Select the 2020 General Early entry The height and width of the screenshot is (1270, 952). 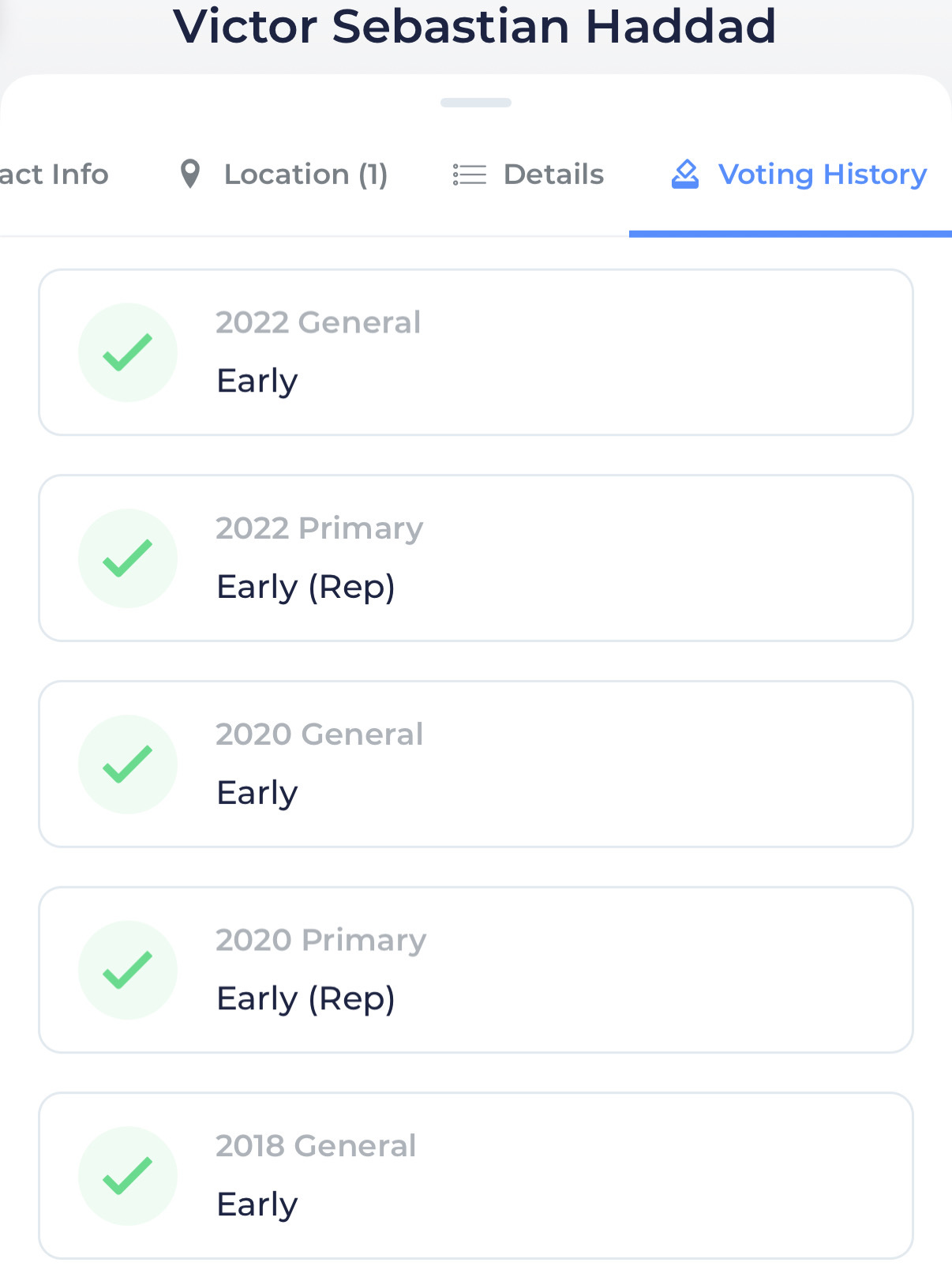[476, 765]
